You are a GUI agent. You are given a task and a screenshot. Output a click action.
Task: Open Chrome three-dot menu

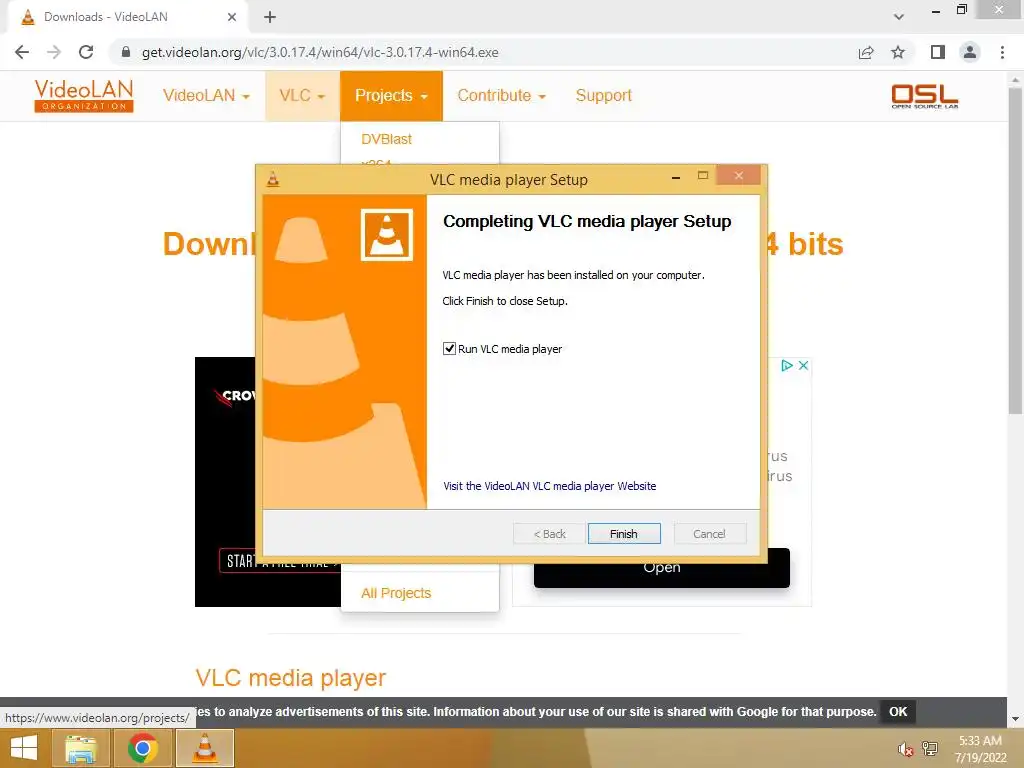(x=1002, y=52)
